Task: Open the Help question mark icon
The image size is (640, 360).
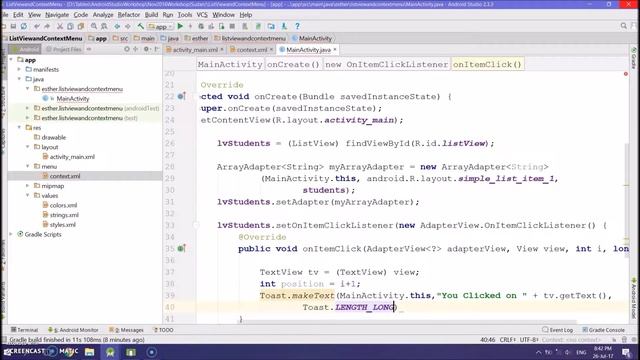Action: [x=297, y=26]
